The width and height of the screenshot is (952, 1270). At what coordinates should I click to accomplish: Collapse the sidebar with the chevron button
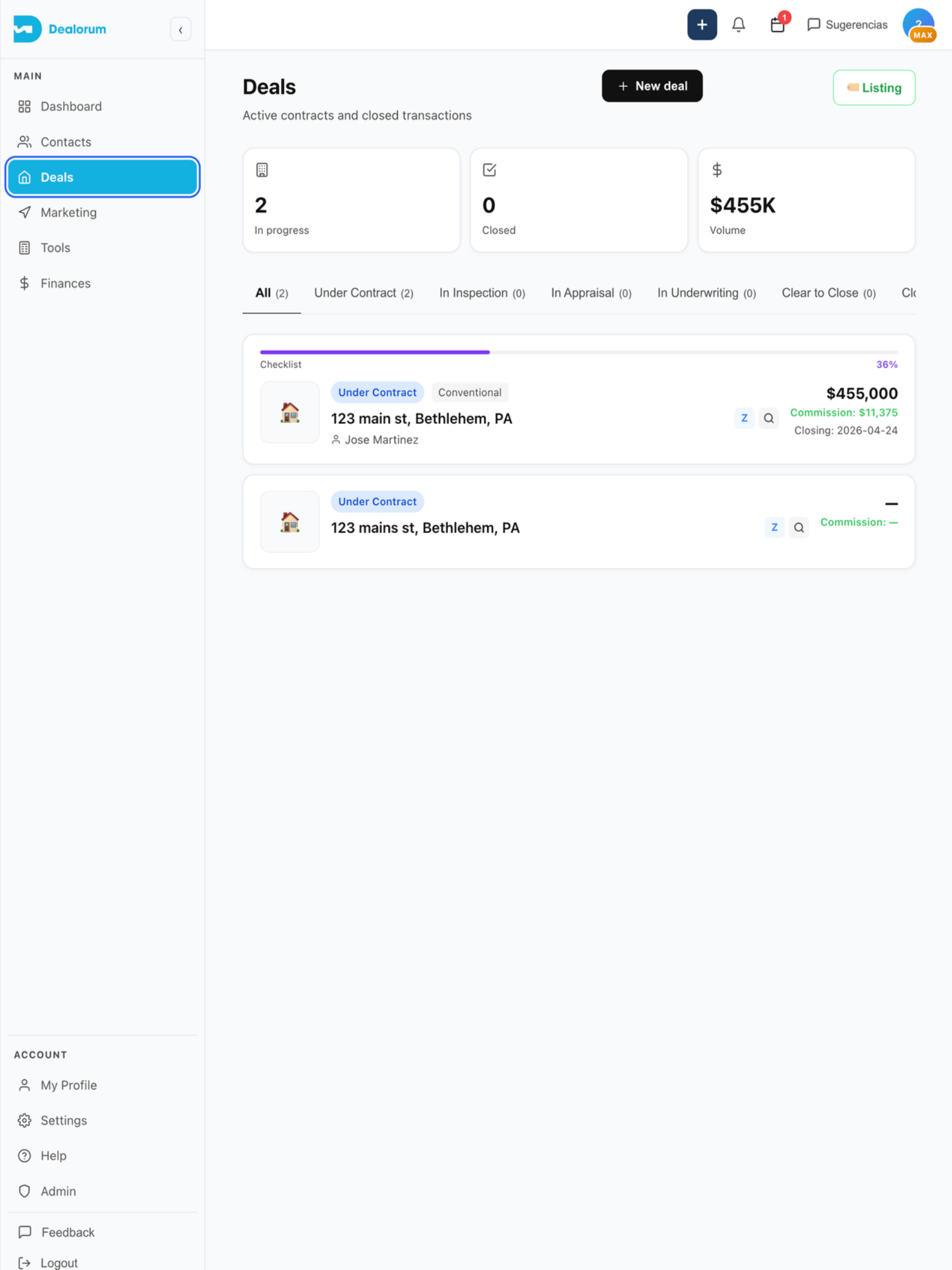pyautogui.click(x=180, y=29)
